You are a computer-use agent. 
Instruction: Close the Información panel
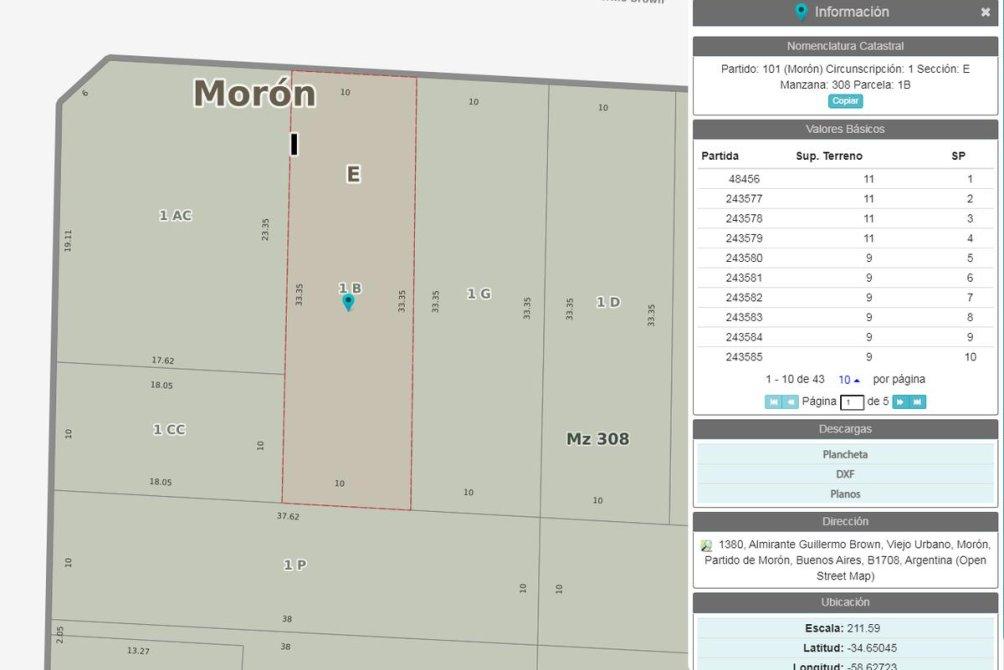tap(985, 13)
